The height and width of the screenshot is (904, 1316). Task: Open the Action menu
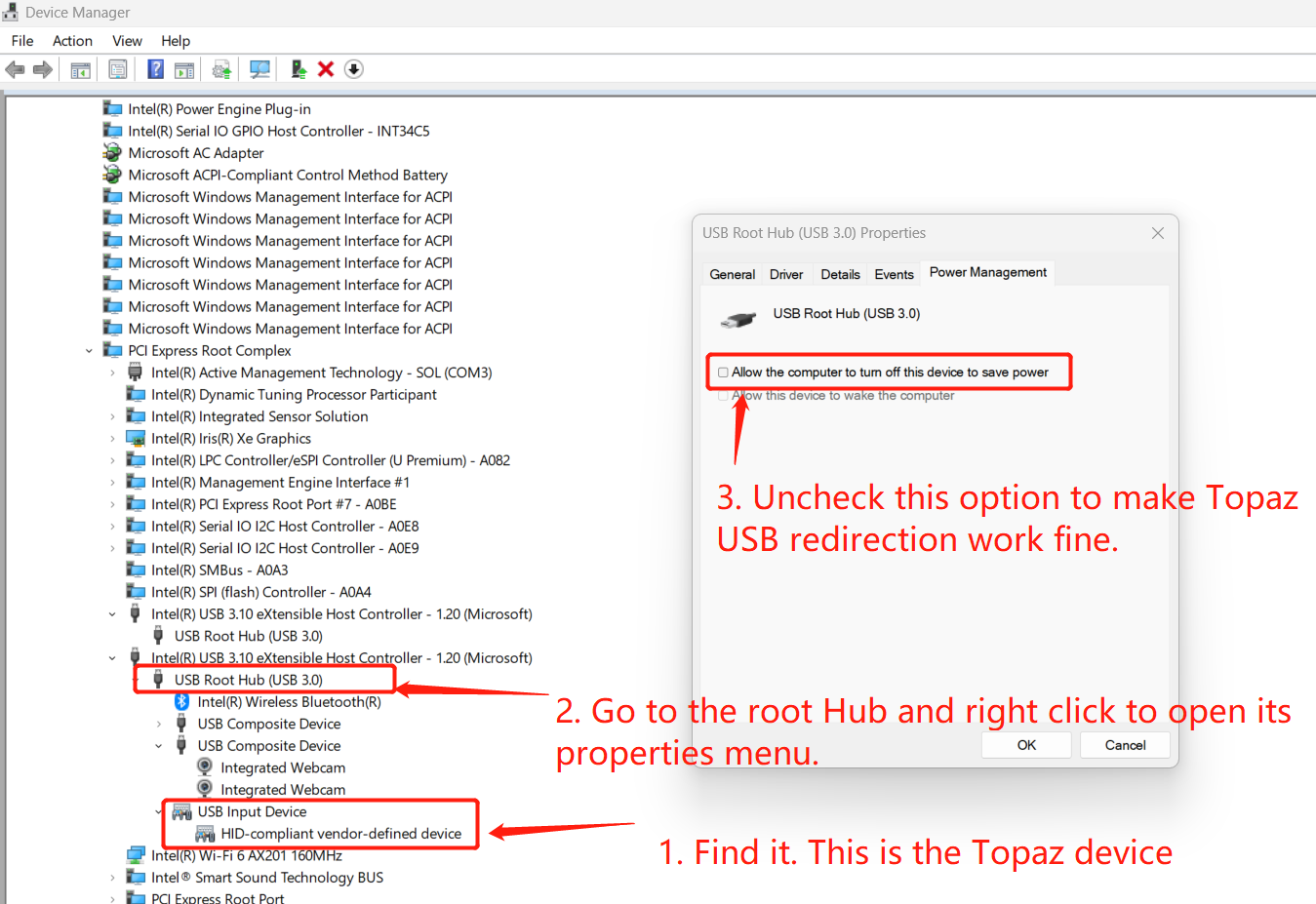pos(72,41)
